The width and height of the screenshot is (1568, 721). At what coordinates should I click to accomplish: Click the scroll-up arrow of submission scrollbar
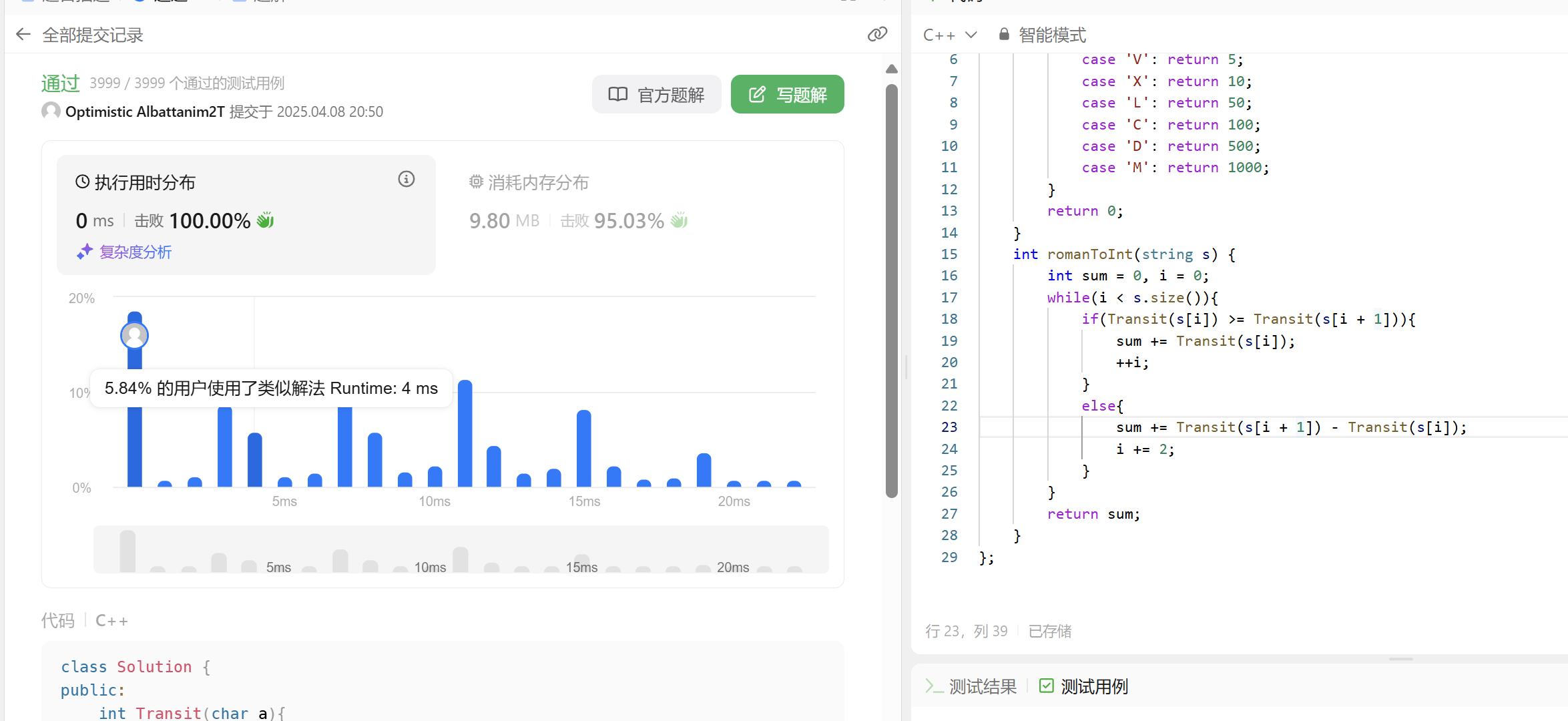tap(891, 69)
